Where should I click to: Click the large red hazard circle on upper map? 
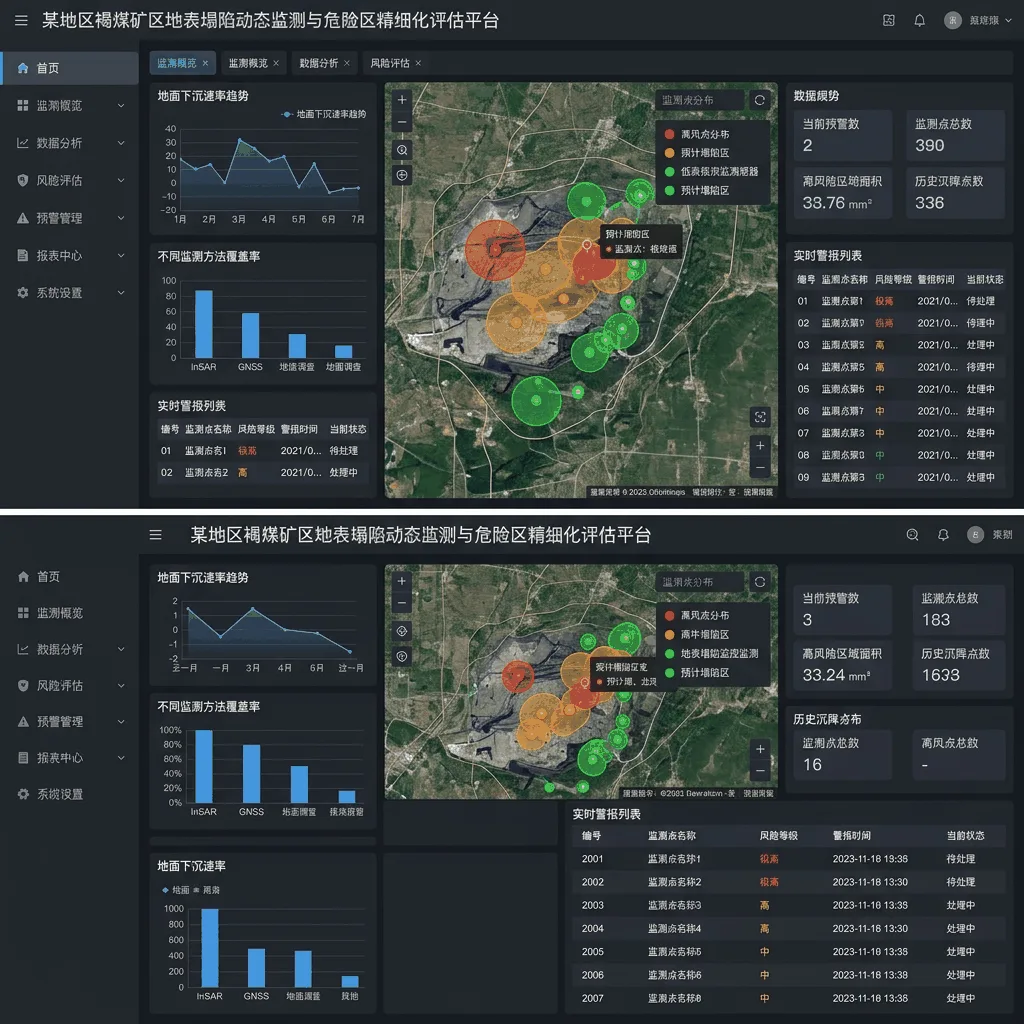(x=495, y=249)
